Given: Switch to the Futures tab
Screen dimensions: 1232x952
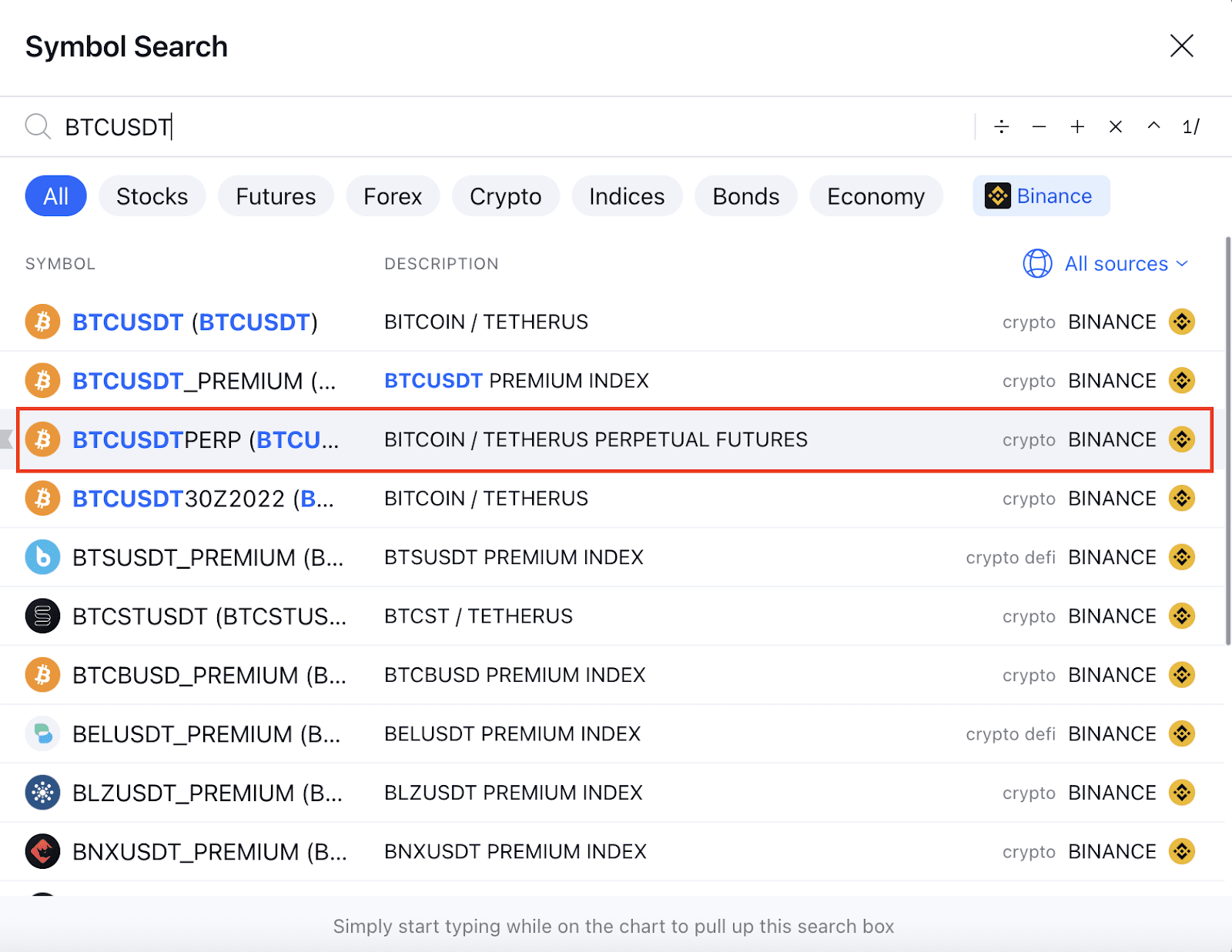Looking at the screenshot, I should point(275,195).
